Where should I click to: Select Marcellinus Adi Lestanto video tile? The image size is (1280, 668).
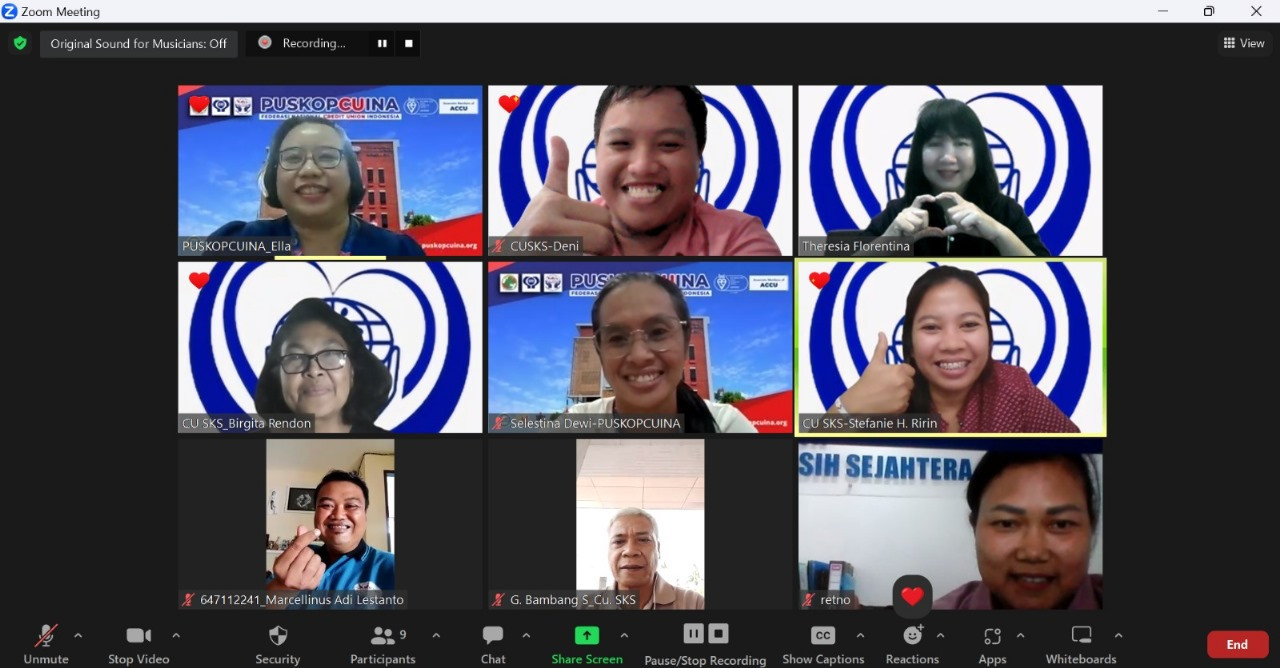[x=330, y=524]
